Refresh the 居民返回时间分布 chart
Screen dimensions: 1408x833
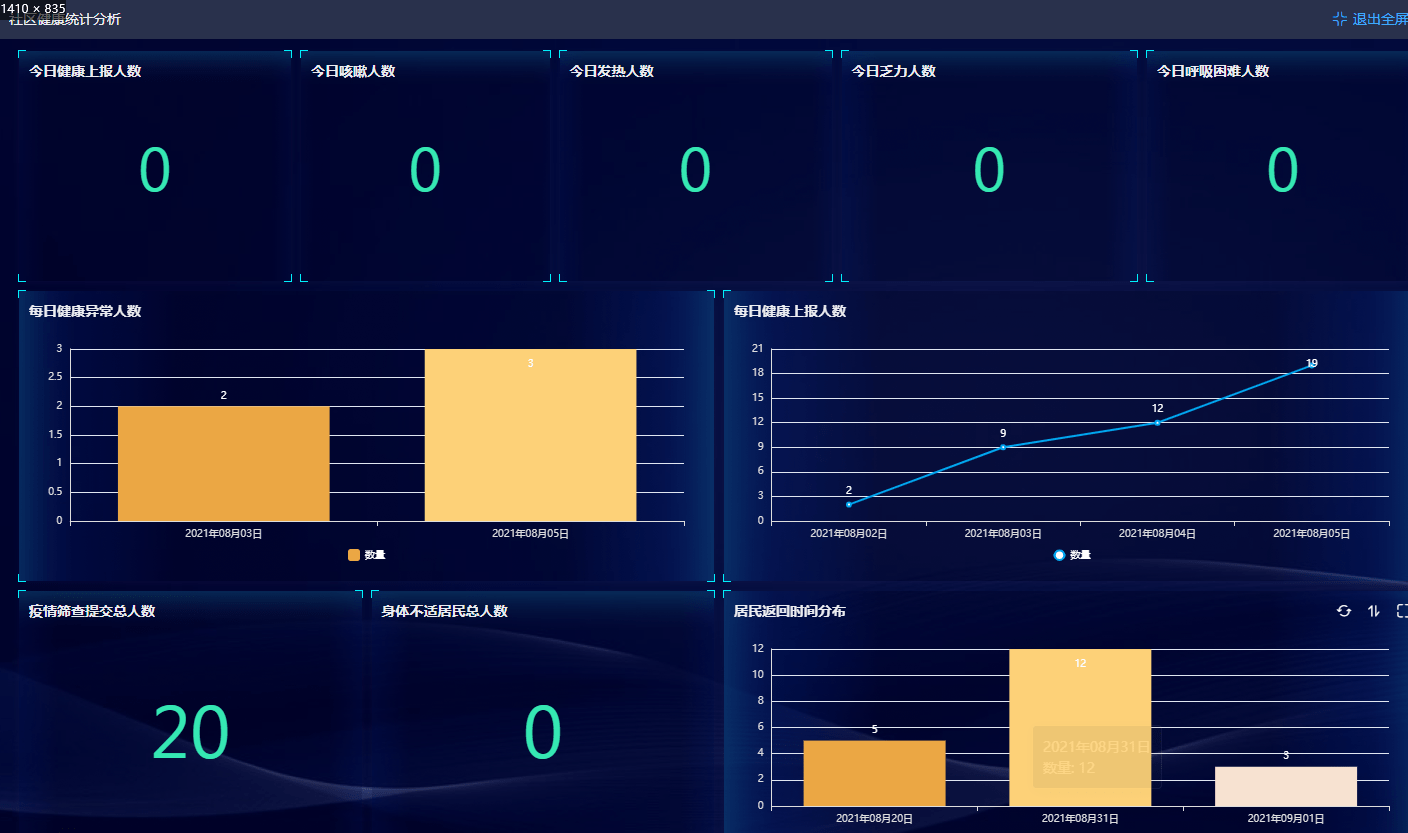pos(1344,611)
